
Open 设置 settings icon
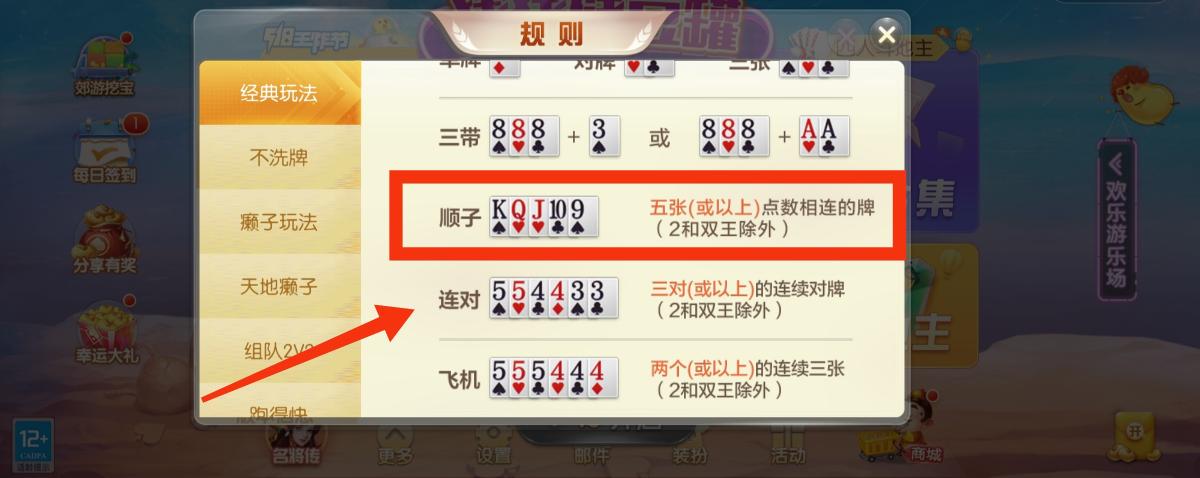(x=494, y=446)
